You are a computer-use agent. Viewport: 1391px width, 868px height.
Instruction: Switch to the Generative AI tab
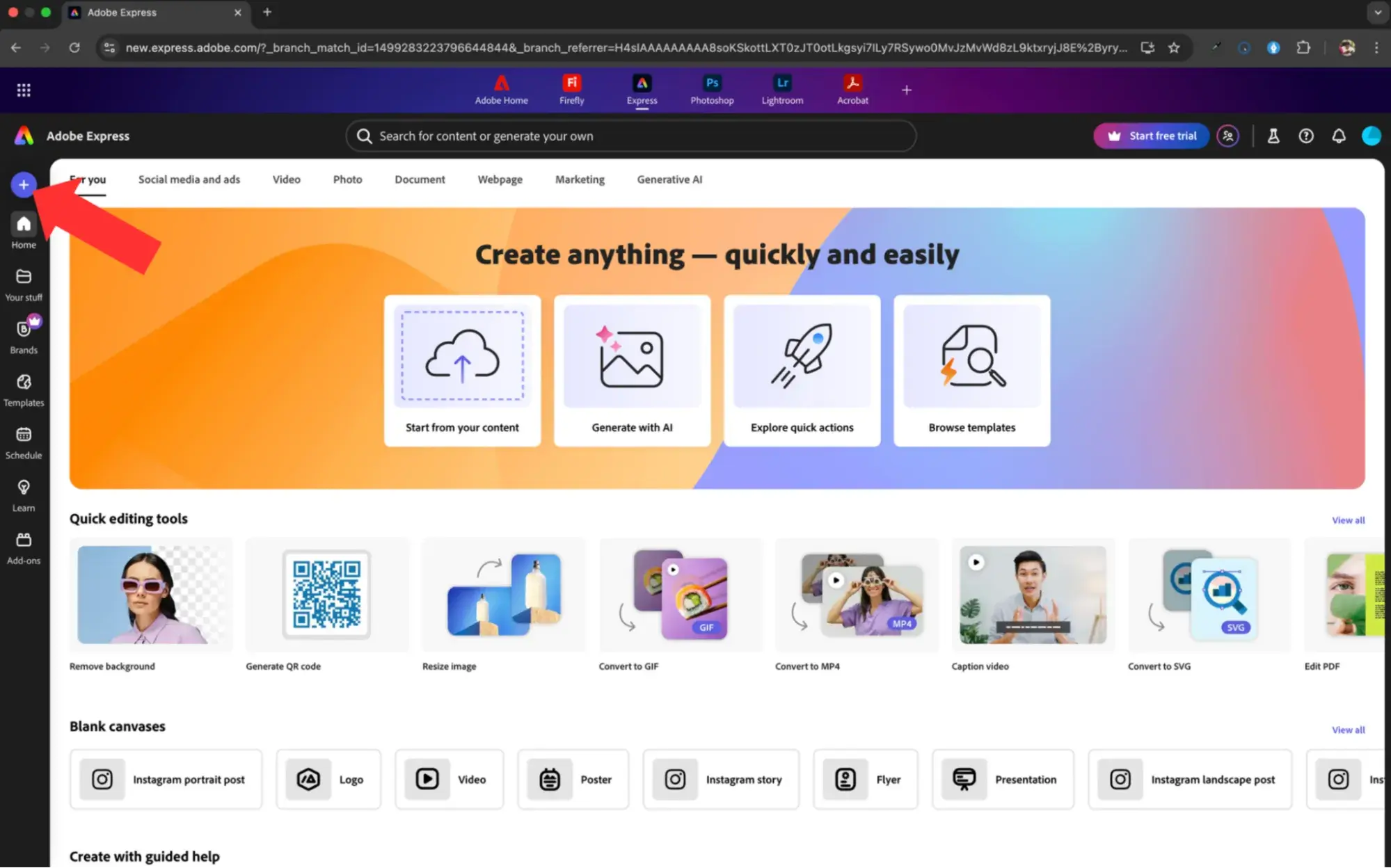click(x=669, y=179)
